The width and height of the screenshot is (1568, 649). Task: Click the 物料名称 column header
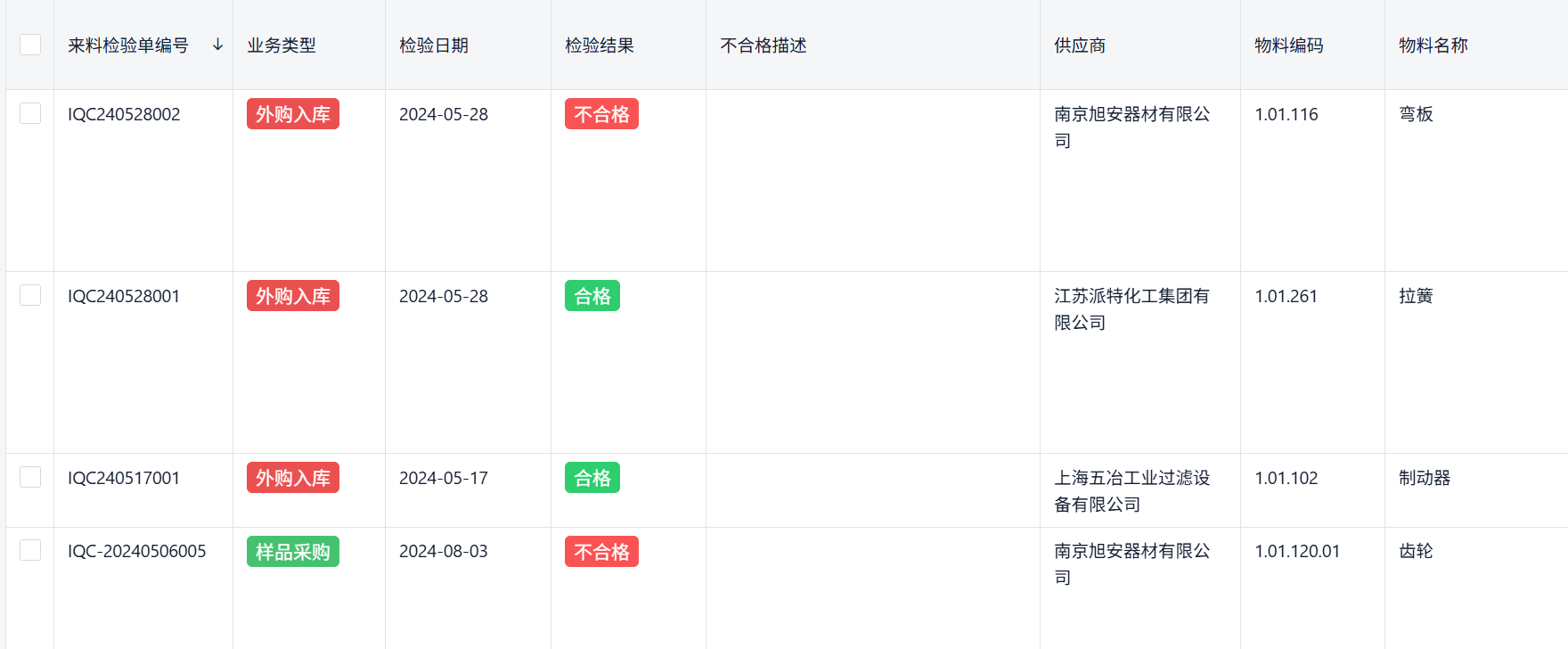point(1433,45)
